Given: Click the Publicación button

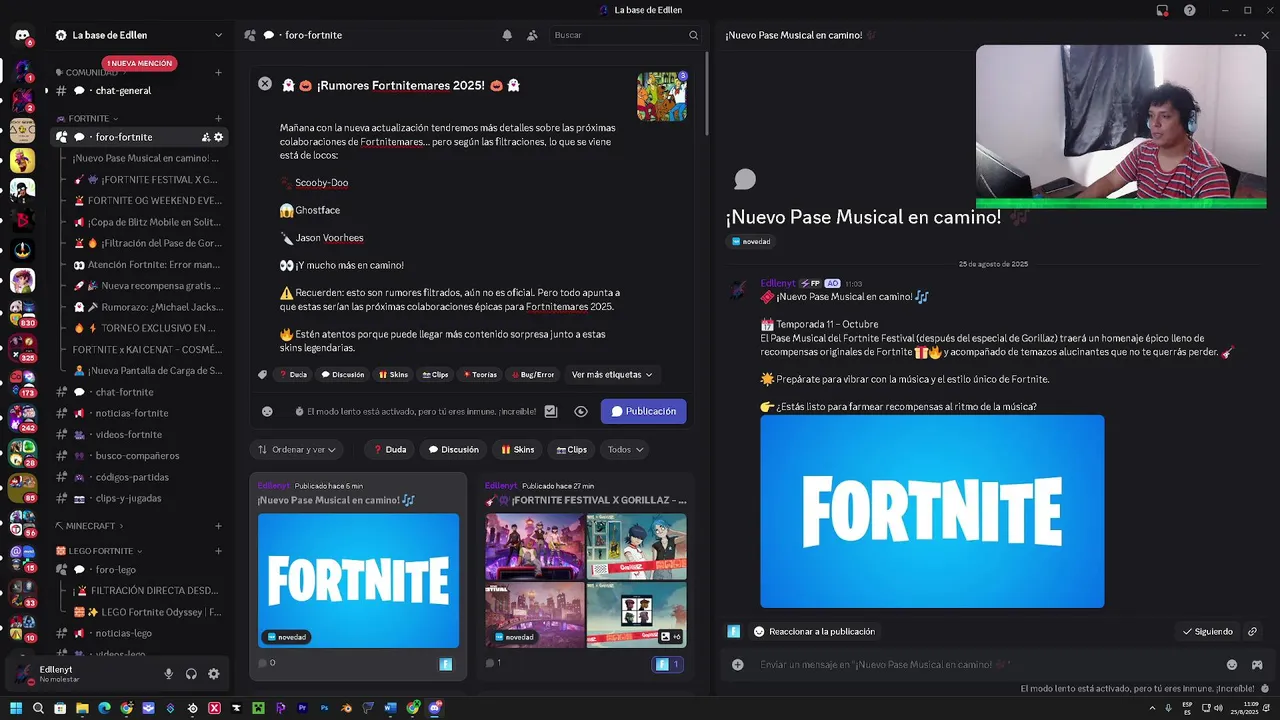Looking at the screenshot, I should click(643, 411).
